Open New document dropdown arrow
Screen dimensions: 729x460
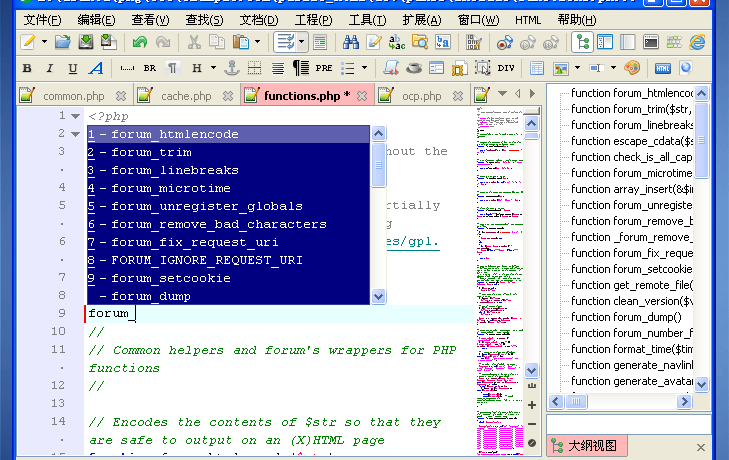pyautogui.click(x=44, y=42)
